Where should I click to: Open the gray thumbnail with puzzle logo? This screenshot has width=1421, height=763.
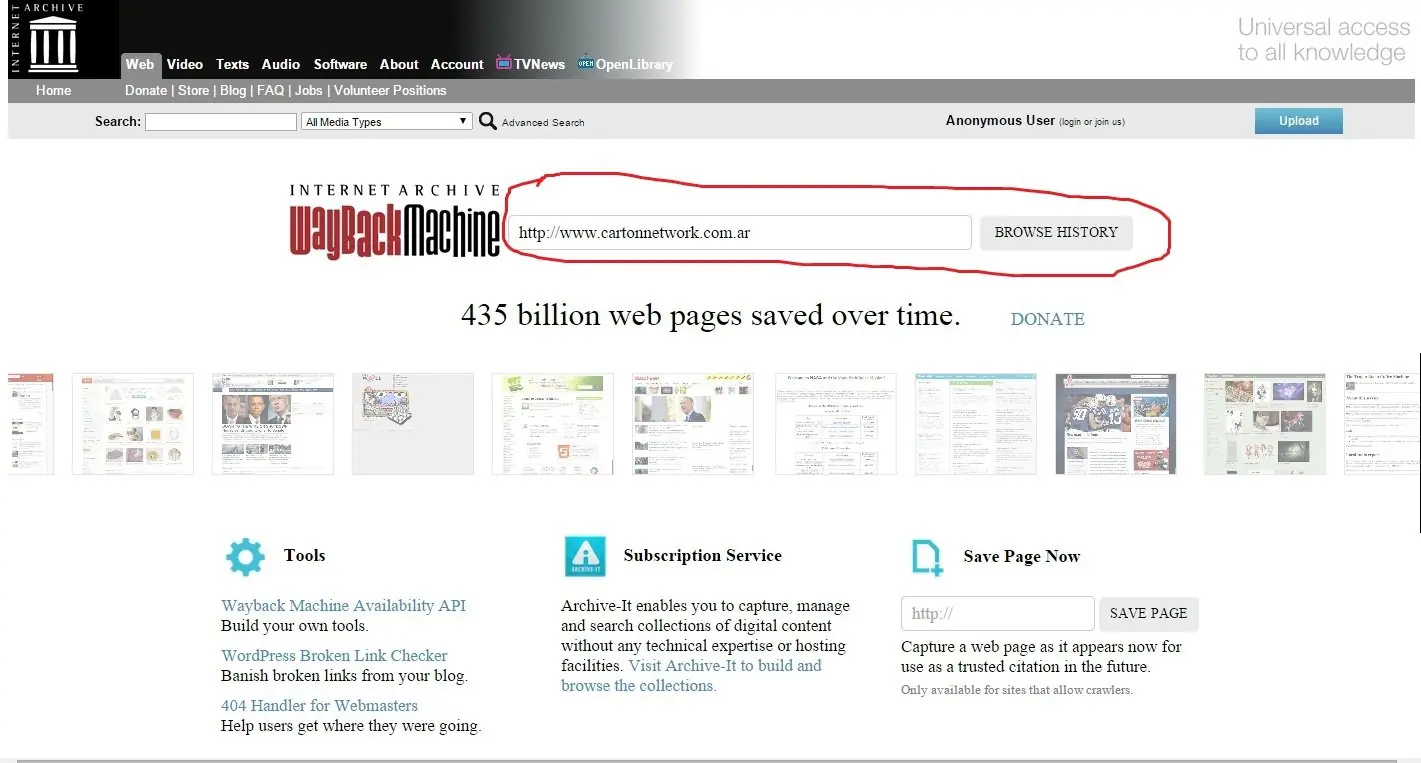pyautogui.click(x=413, y=424)
